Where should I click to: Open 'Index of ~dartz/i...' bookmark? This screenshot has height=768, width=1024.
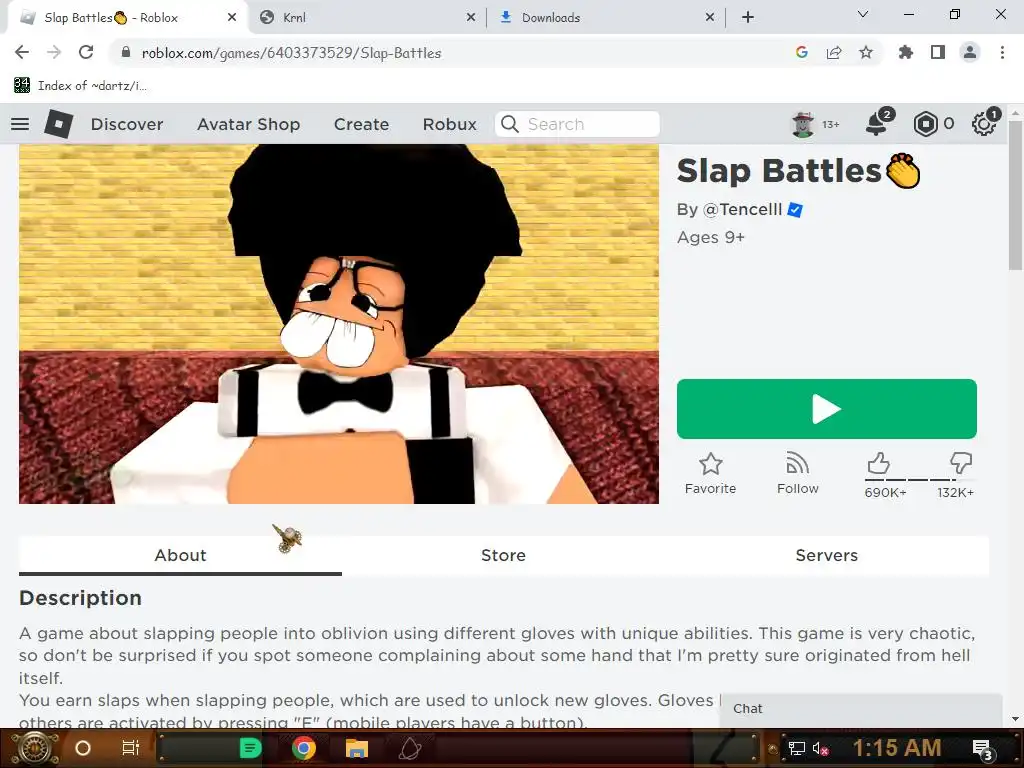click(x=80, y=86)
